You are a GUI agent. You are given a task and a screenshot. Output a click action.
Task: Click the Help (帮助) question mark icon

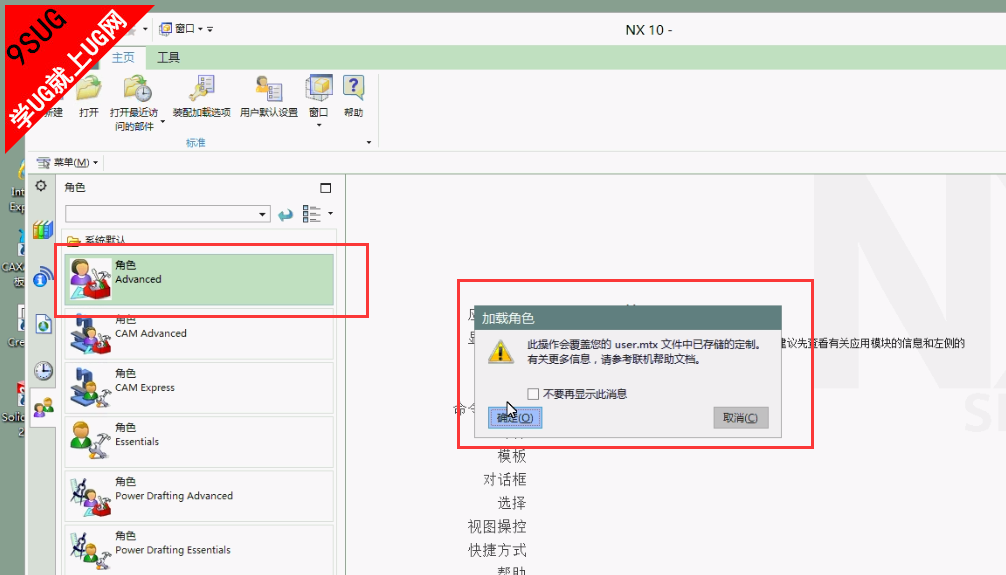click(x=354, y=89)
